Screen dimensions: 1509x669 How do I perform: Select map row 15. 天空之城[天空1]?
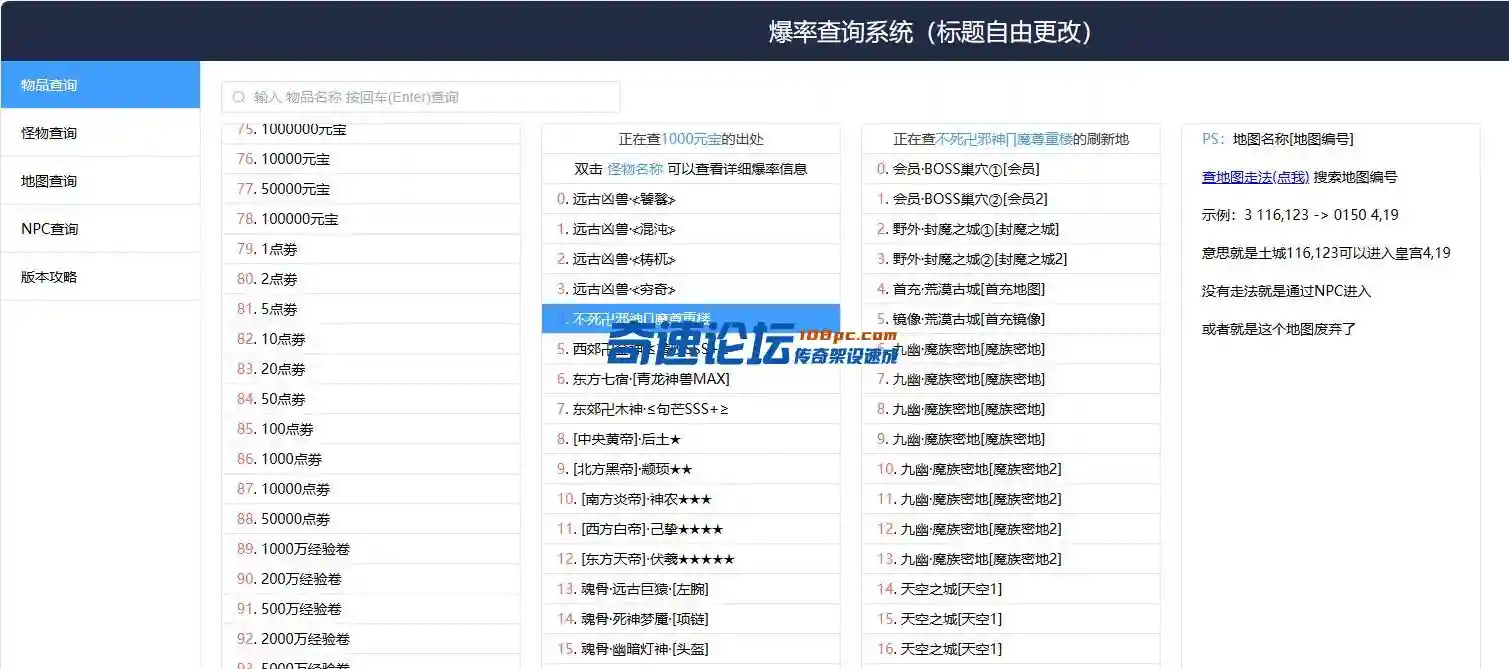pyautogui.click(x=1011, y=619)
